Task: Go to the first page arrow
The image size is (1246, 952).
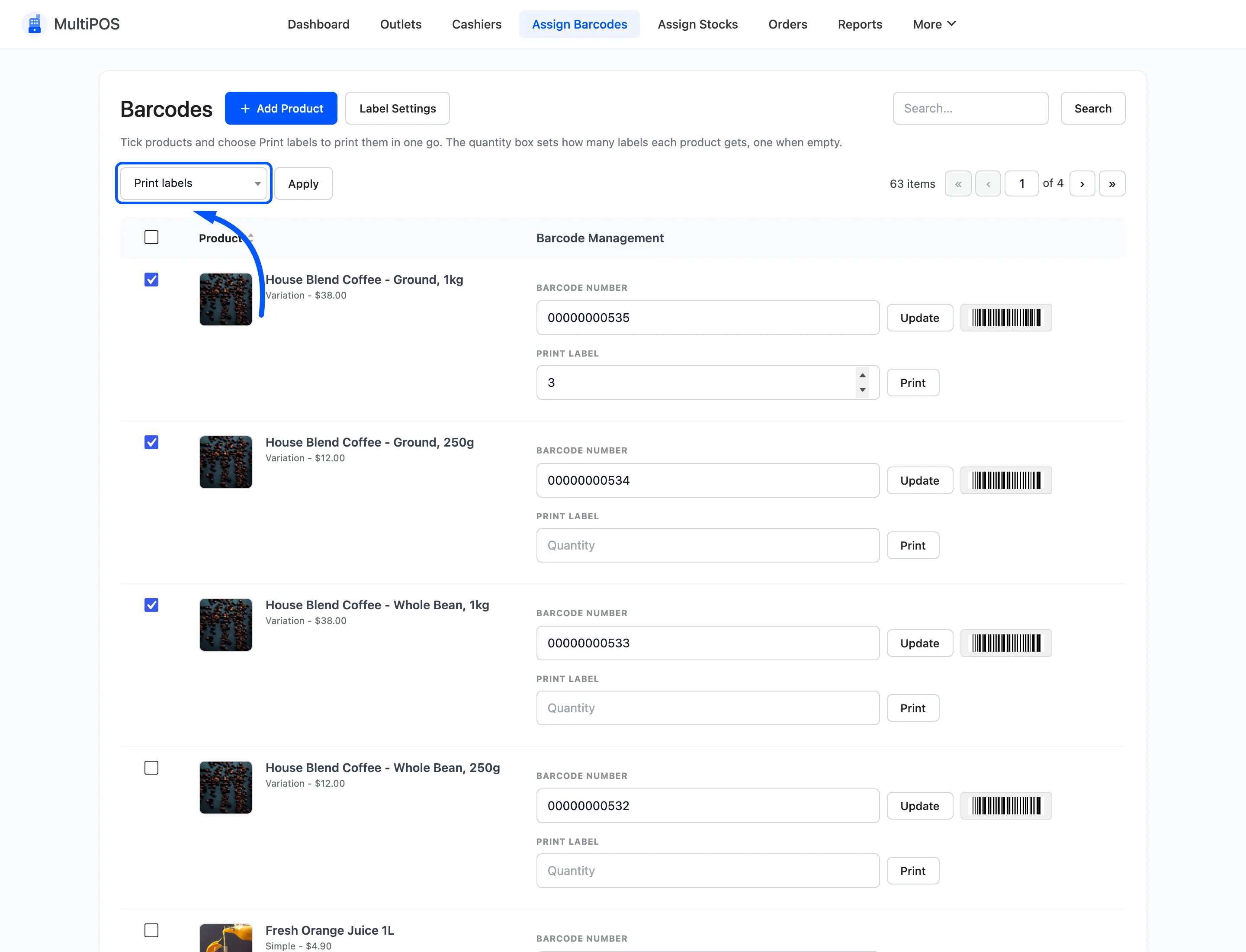Action: pyautogui.click(x=957, y=183)
